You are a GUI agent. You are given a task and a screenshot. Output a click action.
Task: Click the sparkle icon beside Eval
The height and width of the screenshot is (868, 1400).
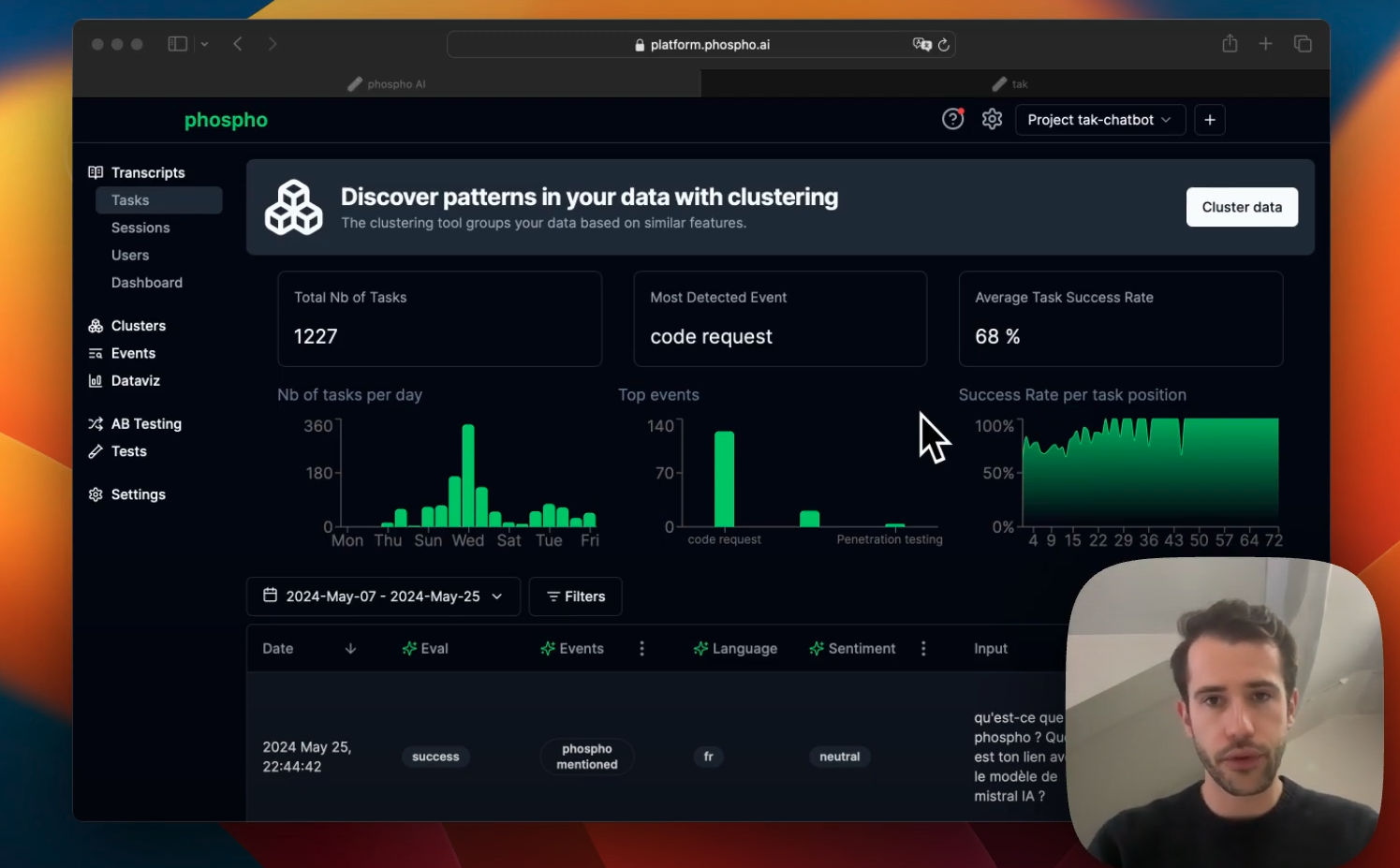click(409, 648)
